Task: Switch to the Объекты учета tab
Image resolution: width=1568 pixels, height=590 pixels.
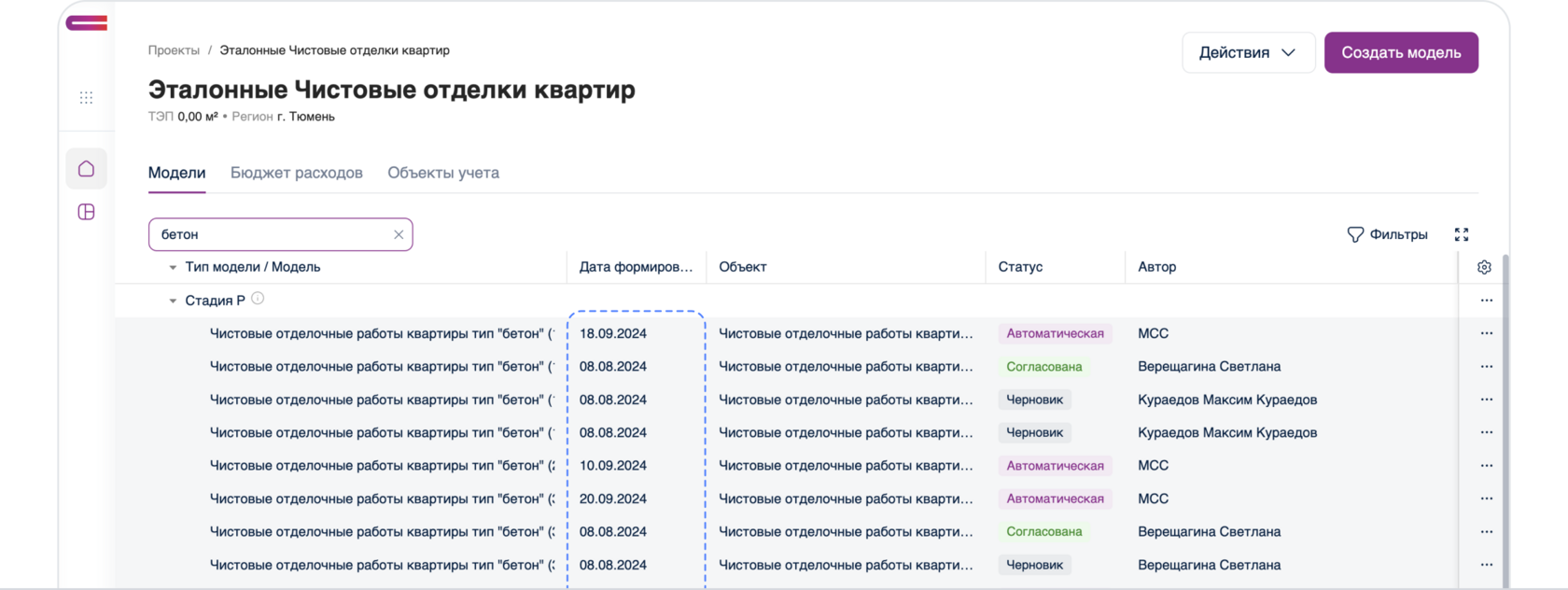Action: (x=443, y=173)
